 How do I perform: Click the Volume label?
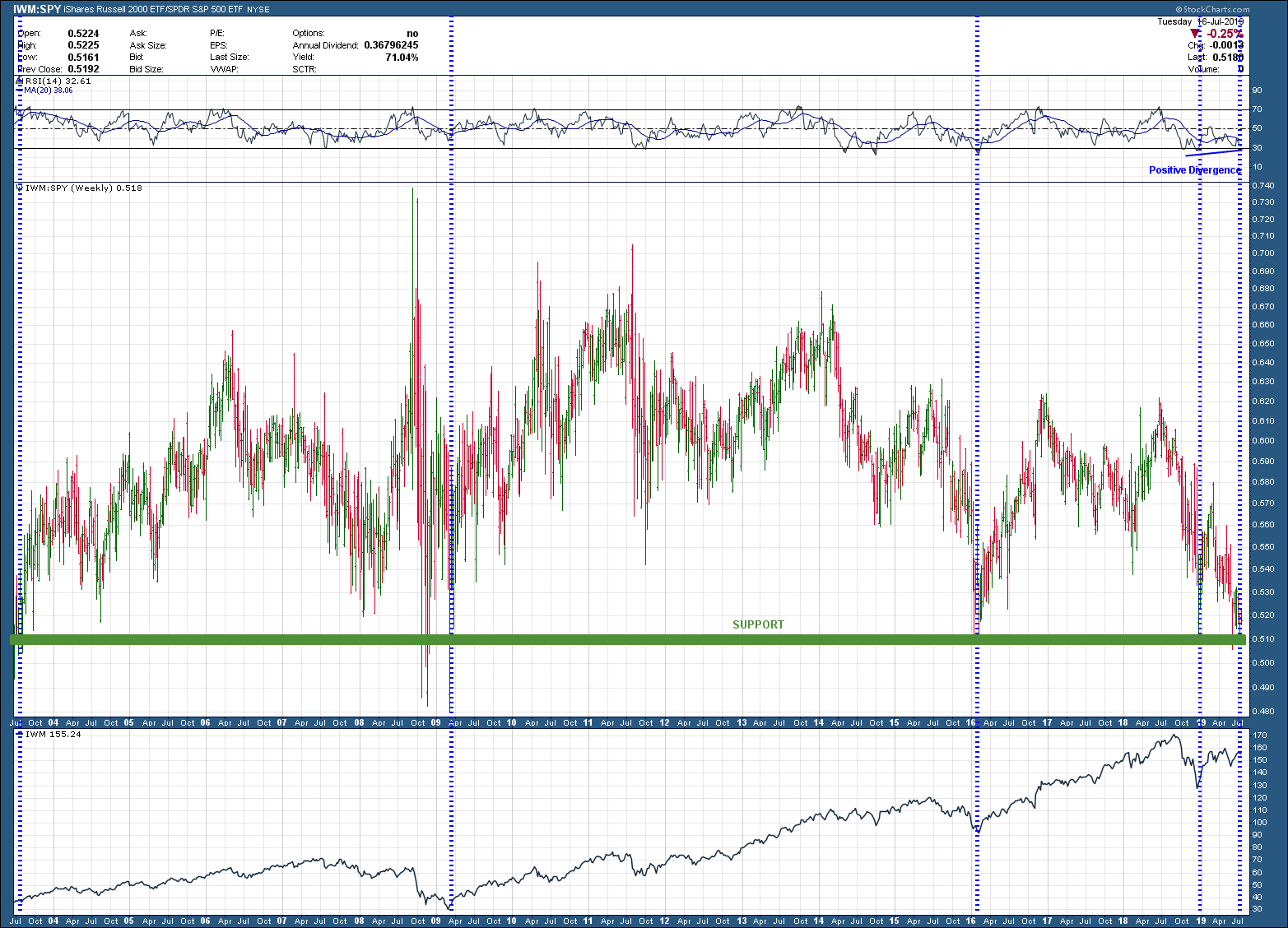click(1203, 69)
